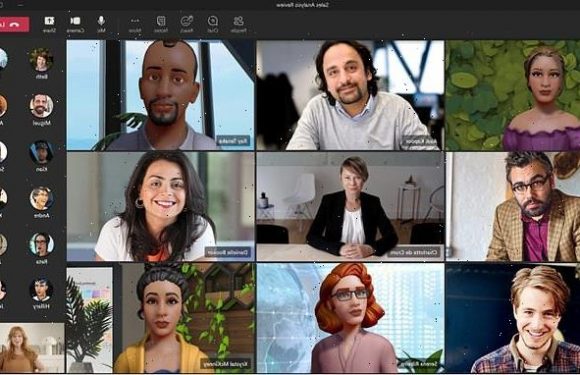Open the More actions menu
Viewport: 580px width, 375px height.
coord(135,24)
